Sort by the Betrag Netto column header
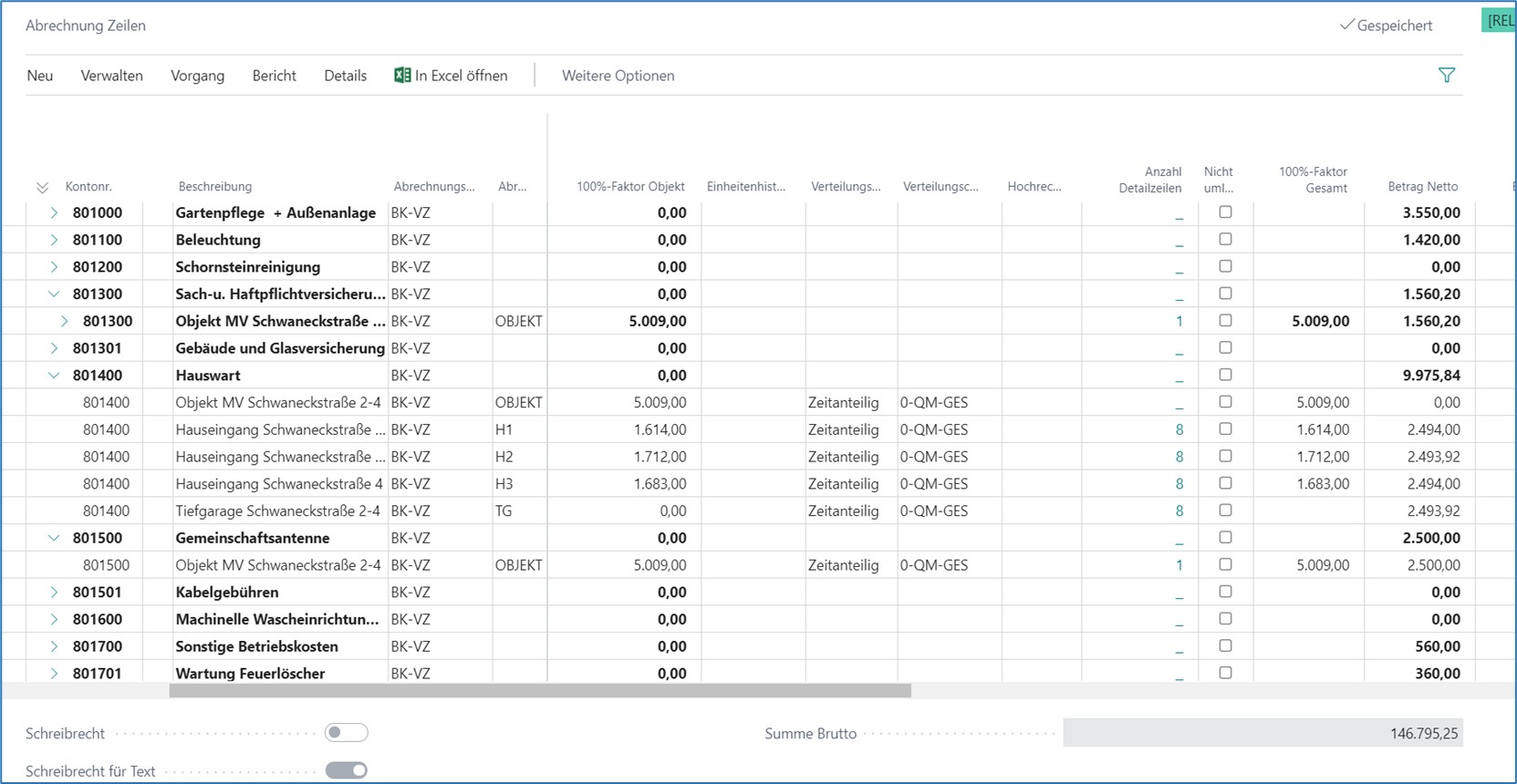Viewport: 1517px width, 784px height. [1422, 187]
